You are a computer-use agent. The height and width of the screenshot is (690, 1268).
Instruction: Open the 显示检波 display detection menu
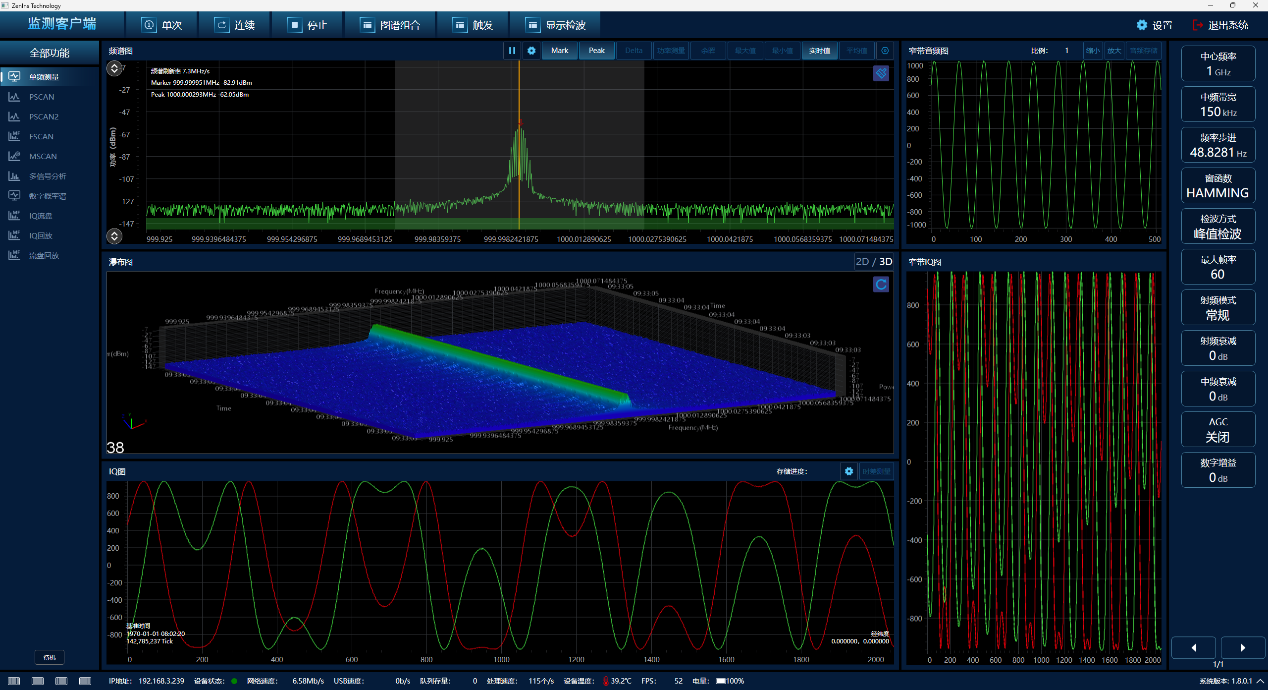(555, 24)
